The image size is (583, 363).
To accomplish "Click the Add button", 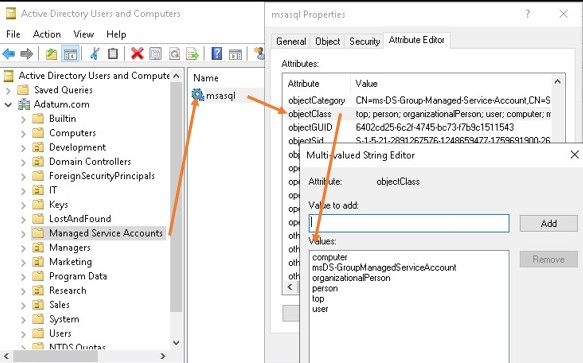I will click(x=548, y=224).
